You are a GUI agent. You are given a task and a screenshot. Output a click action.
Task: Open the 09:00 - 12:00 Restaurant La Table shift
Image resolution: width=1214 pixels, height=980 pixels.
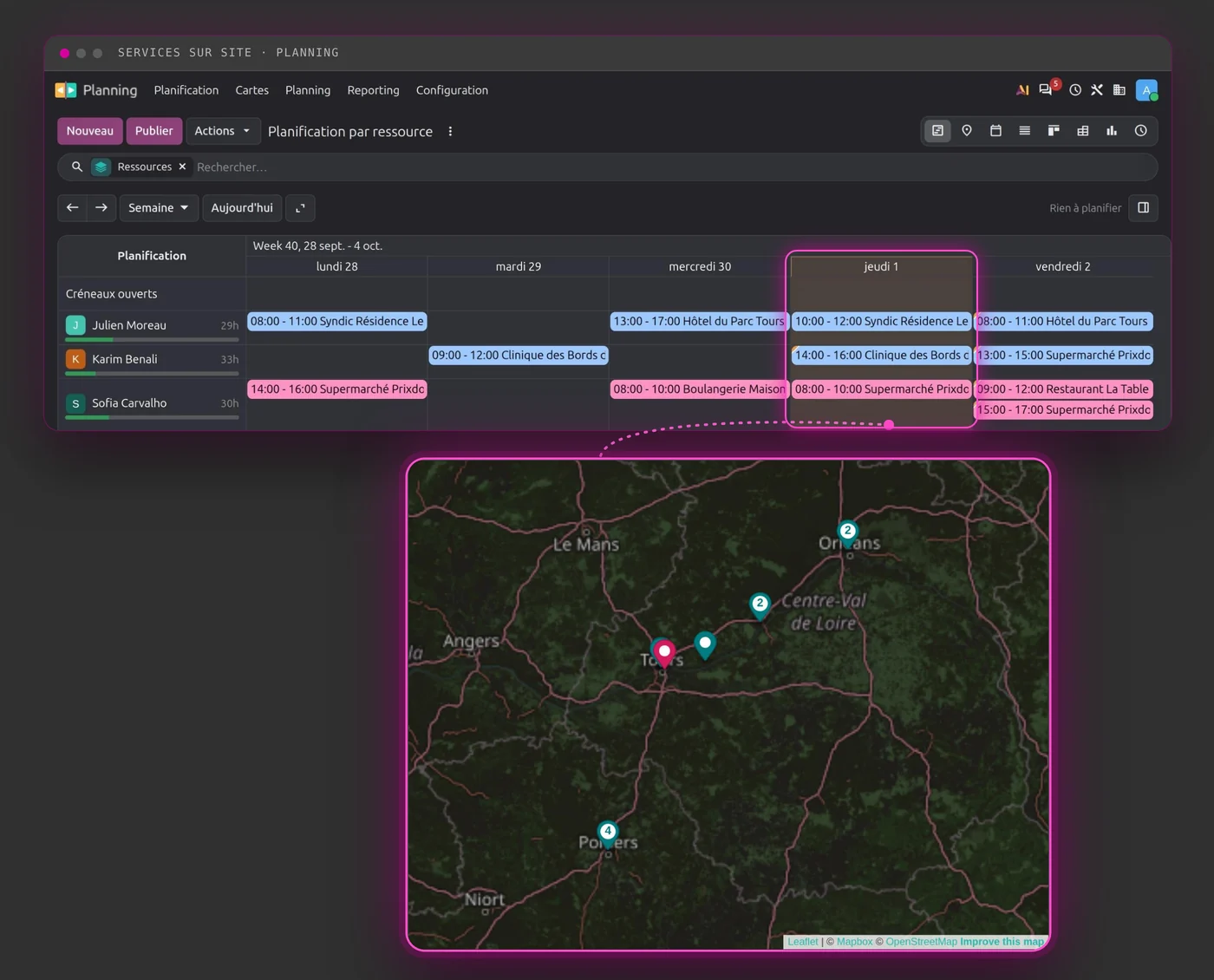click(1064, 389)
